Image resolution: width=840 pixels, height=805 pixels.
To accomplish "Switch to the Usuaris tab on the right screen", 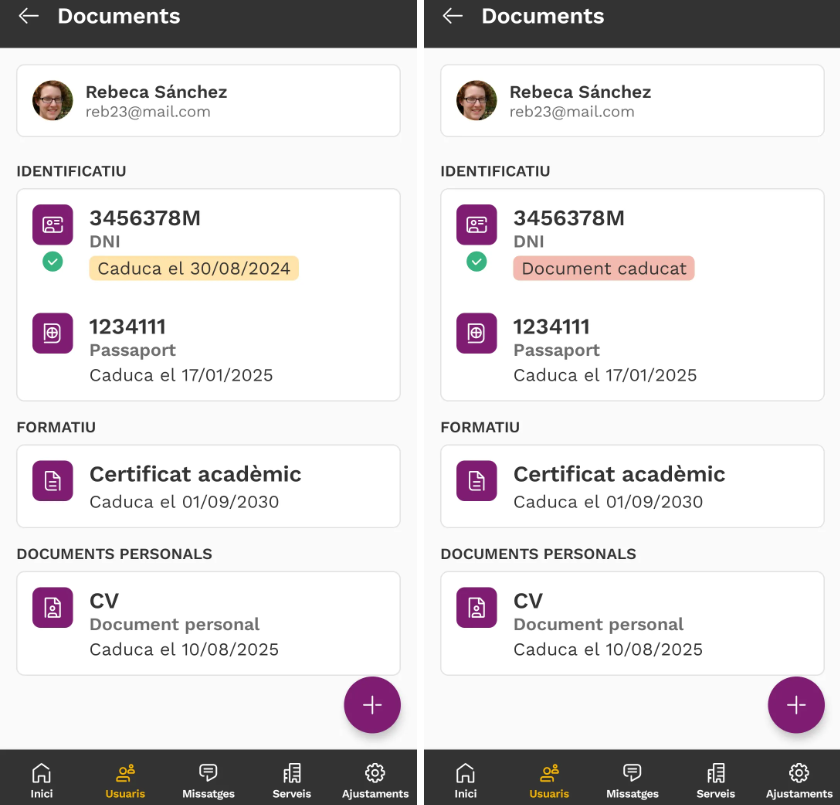I will [x=549, y=779].
